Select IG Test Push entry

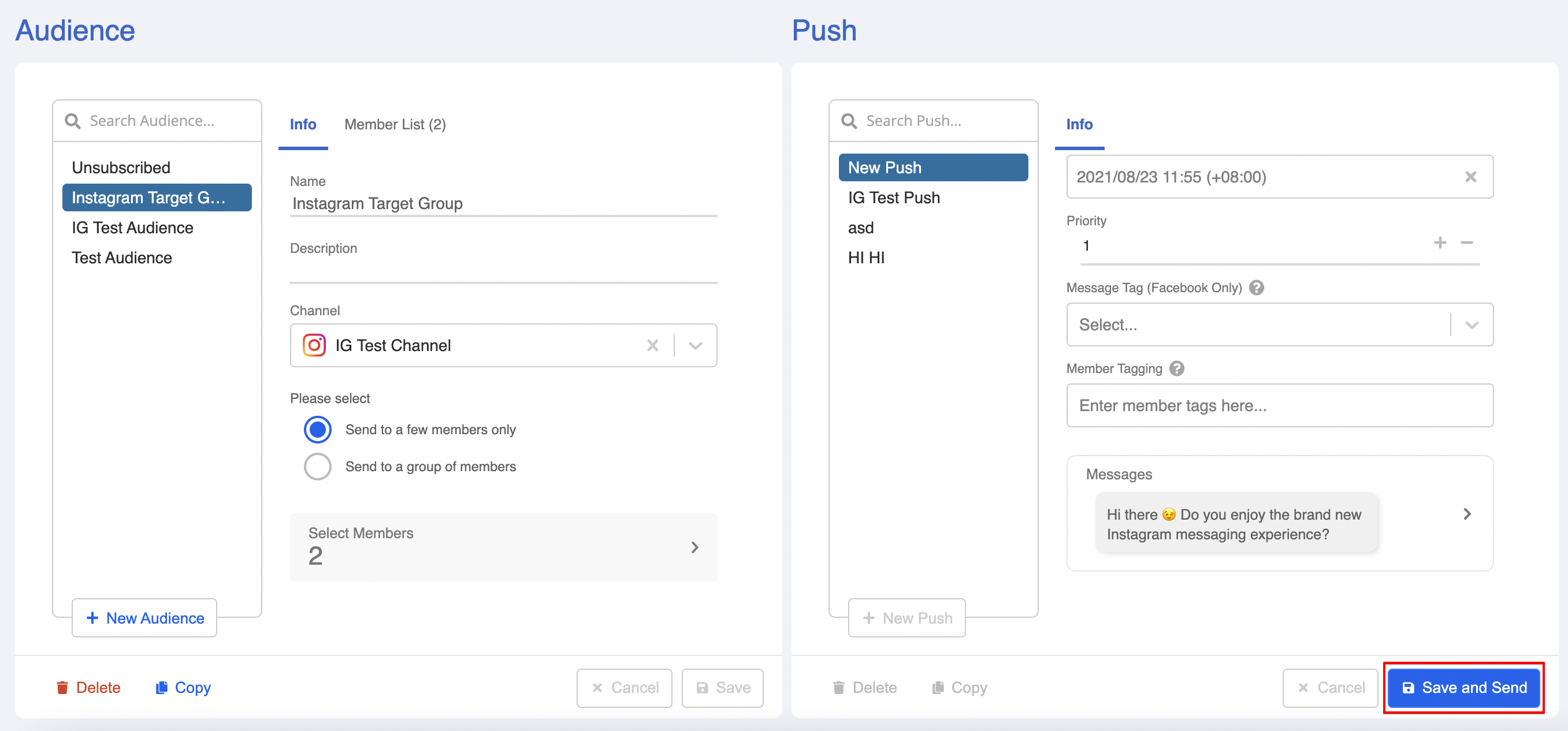click(x=933, y=197)
